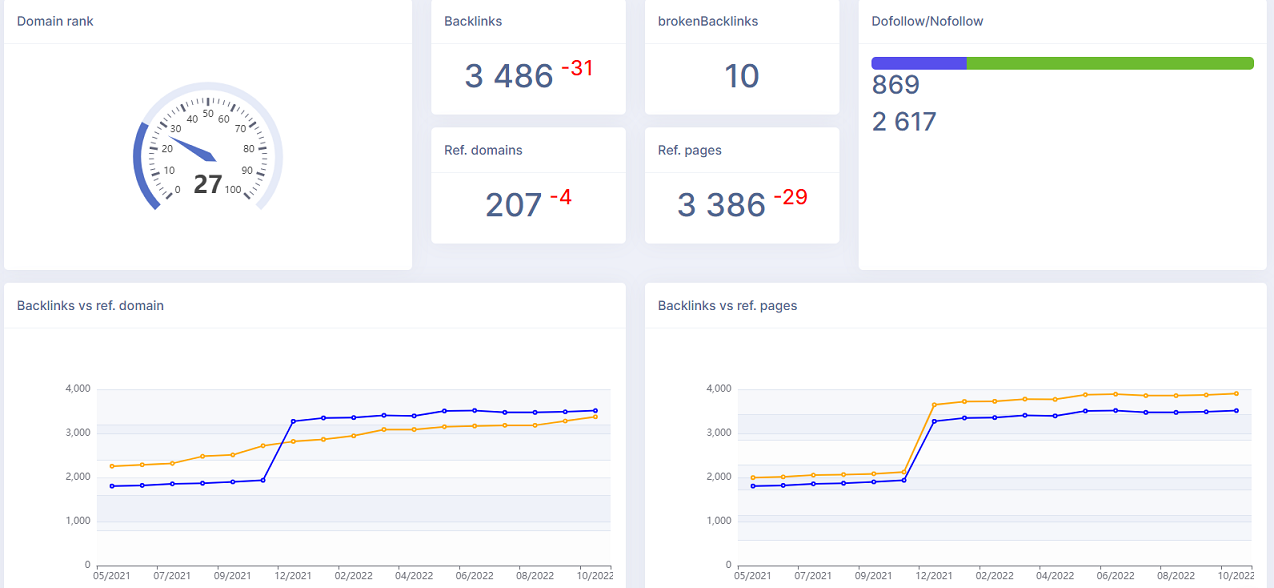Click 12/2021 date label in ref. domain chart

point(293,576)
